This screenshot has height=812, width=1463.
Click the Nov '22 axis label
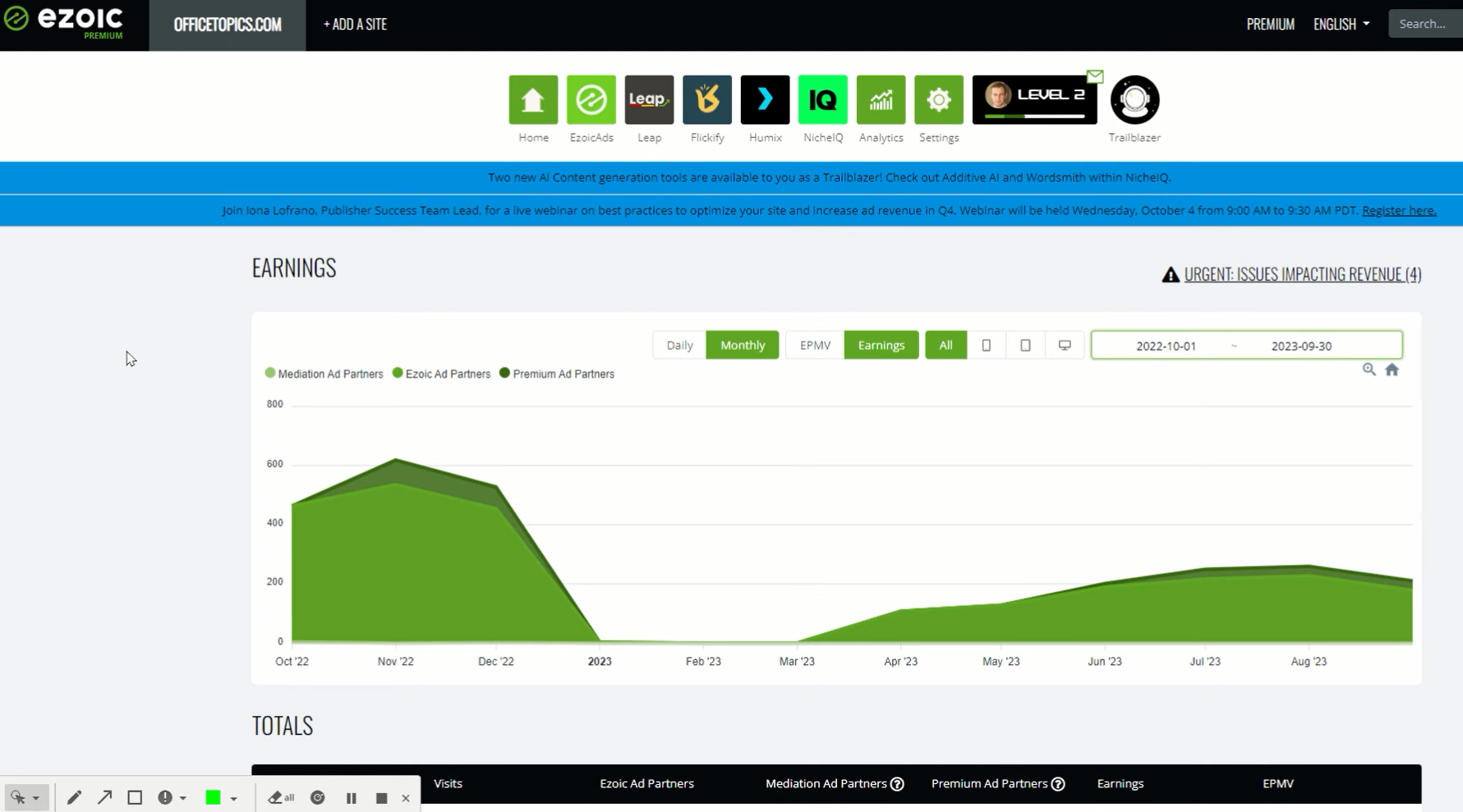(x=395, y=662)
